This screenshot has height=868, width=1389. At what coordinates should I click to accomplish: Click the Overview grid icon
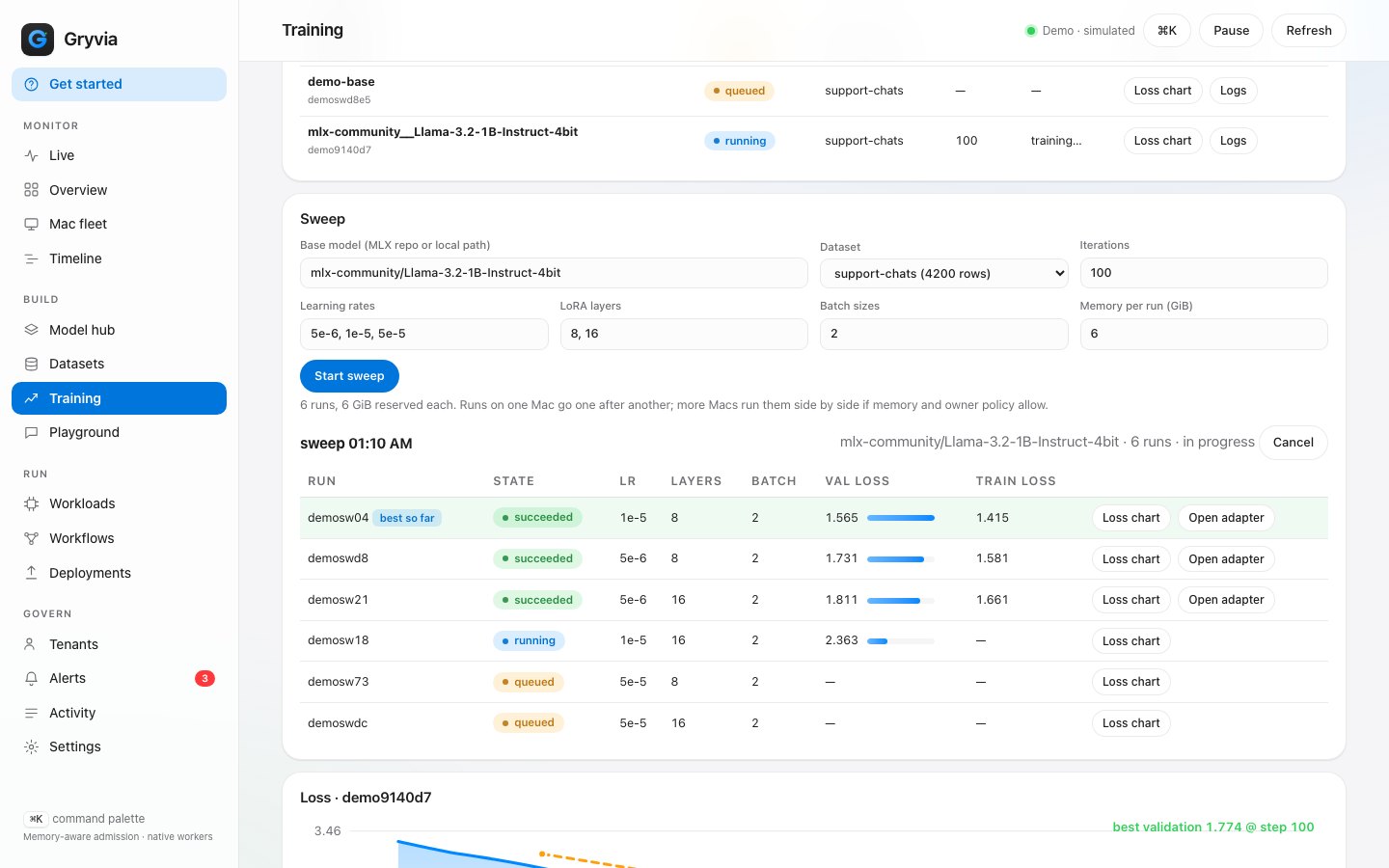point(32,190)
